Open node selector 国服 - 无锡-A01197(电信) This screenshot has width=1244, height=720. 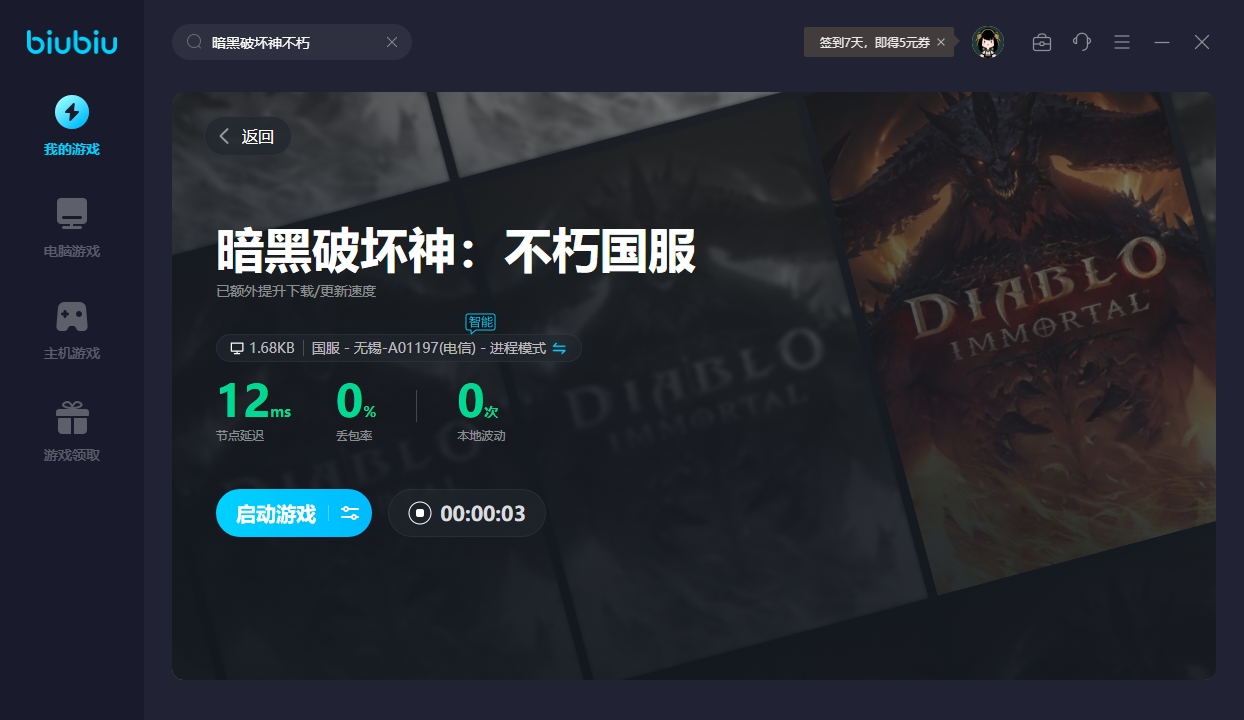coord(430,348)
